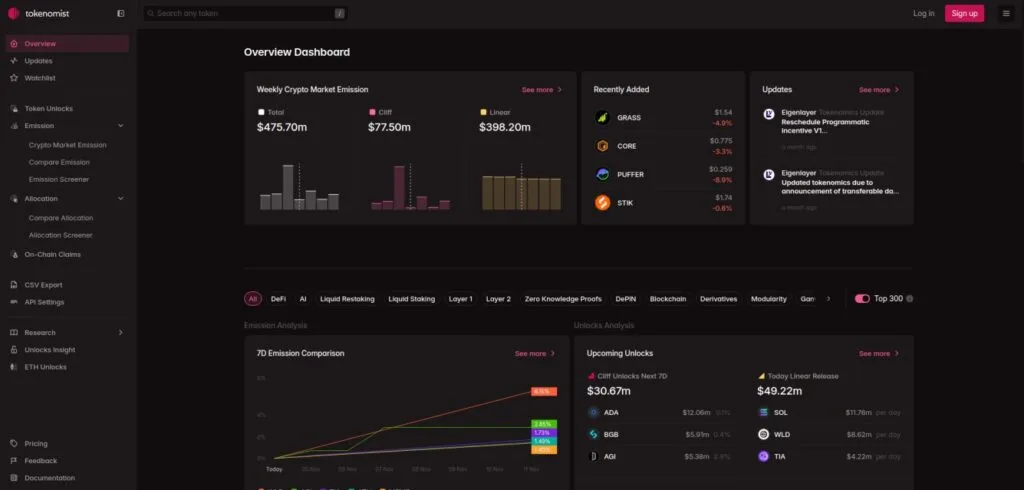Click the Sign up button
The image size is (1024, 490).
965,13
